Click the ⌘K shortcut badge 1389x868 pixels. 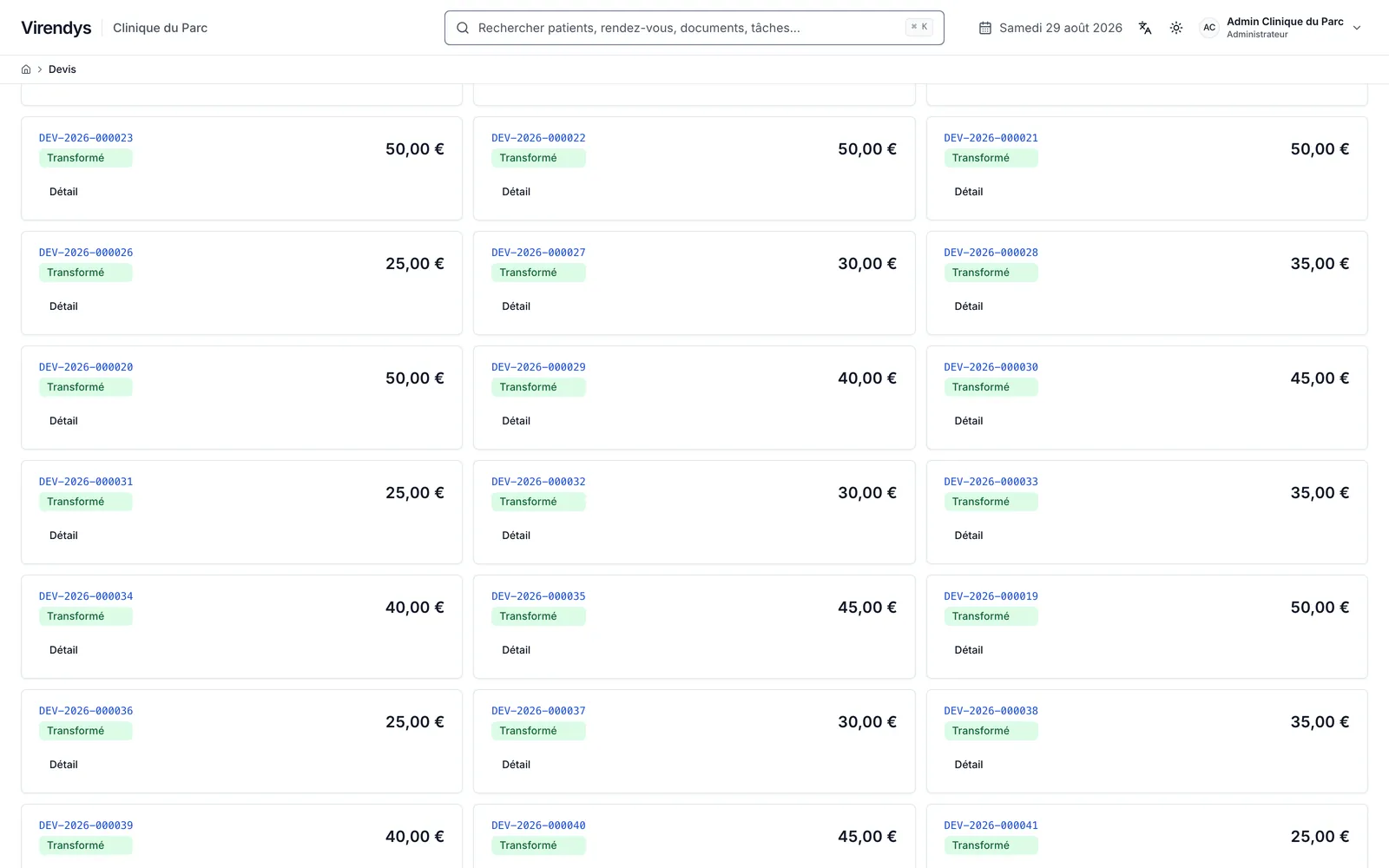919,27
